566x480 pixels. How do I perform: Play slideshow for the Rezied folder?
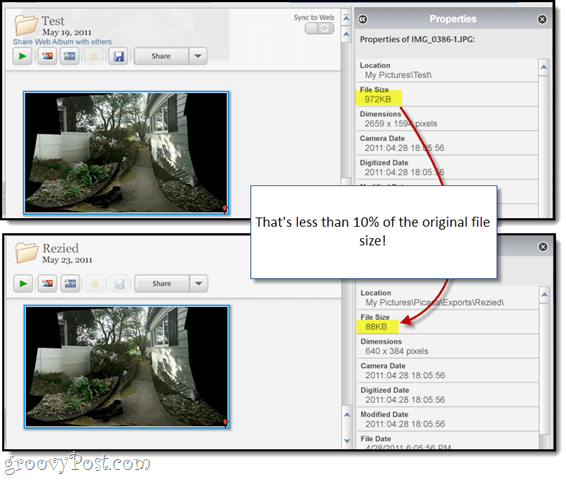point(23,283)
